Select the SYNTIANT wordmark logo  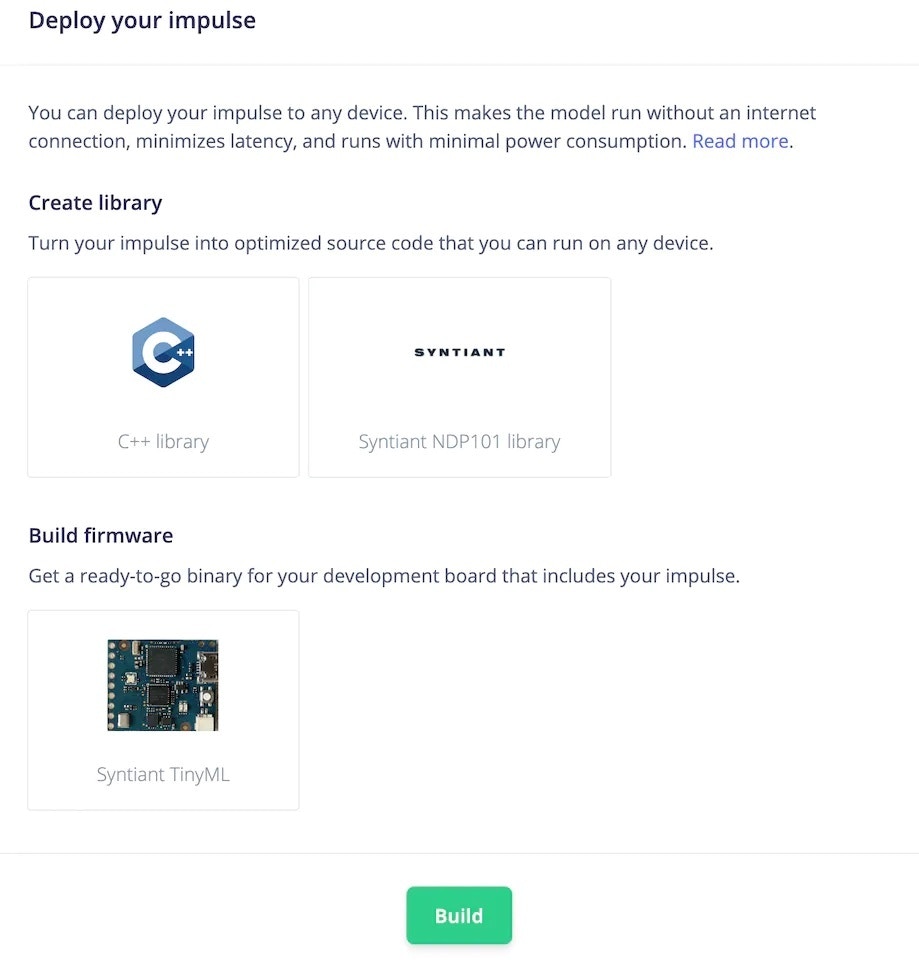(x=460, y=352)
